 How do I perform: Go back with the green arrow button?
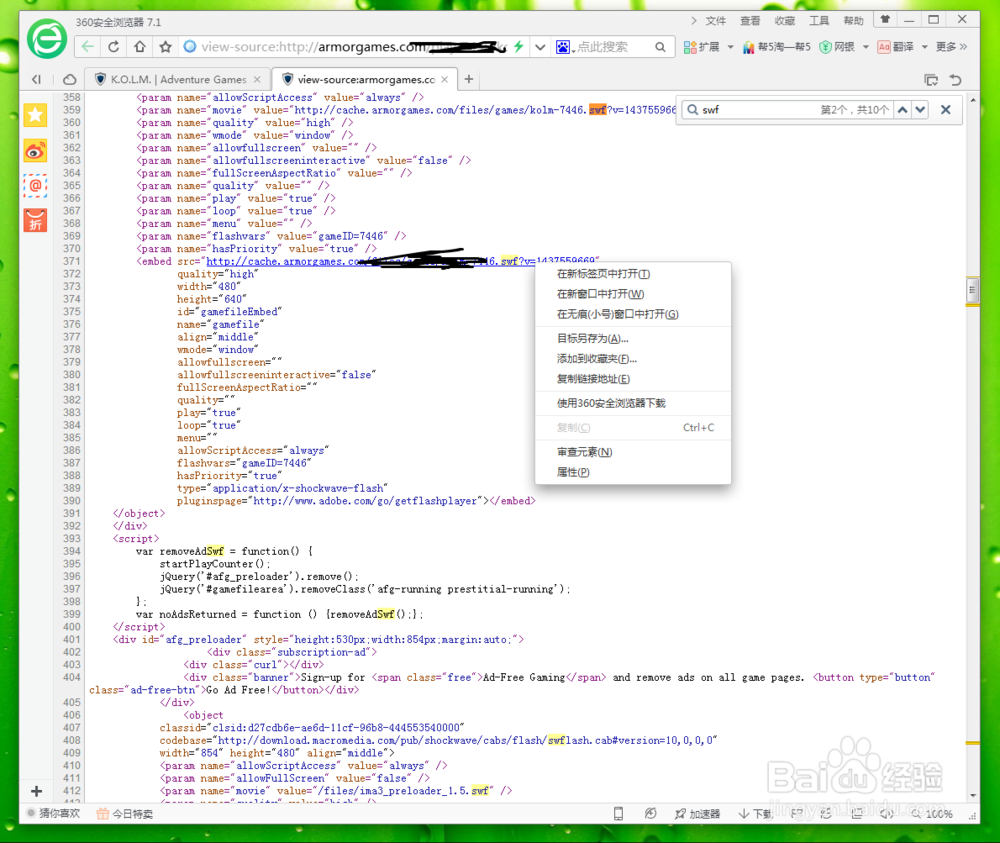88,47
